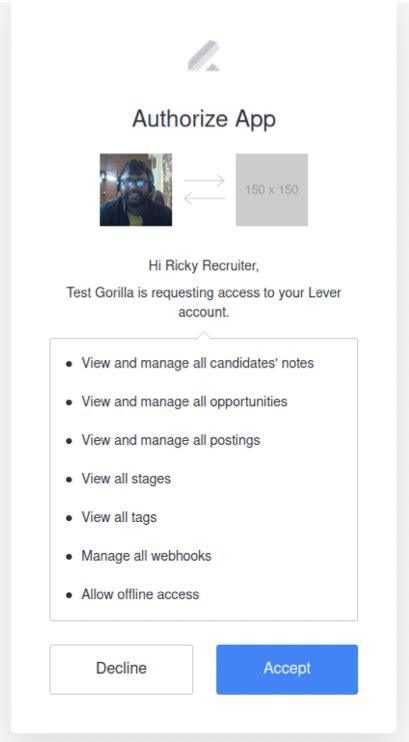The width and height of the screenshot is (409, 742).
Task: Click the bullet beside Manage all webhooks
Action: click(x=69, y=557)
